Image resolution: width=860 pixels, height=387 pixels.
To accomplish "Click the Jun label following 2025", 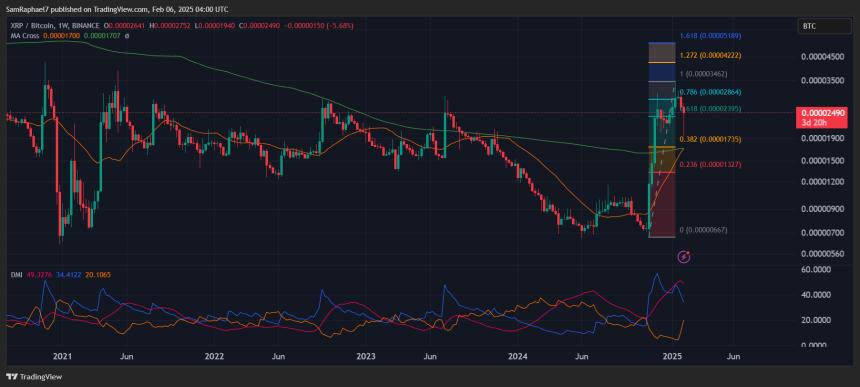I will [x=732, y=356].
